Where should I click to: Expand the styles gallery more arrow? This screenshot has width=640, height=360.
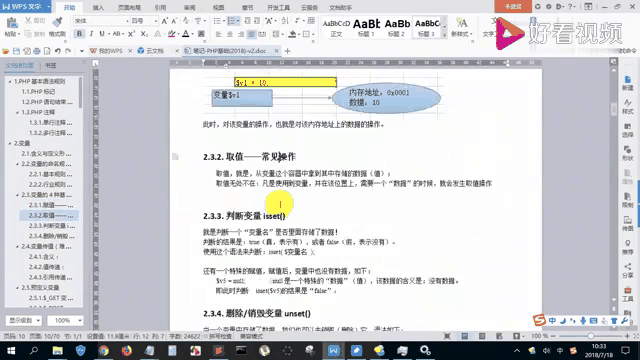click(x=444, y=36)
